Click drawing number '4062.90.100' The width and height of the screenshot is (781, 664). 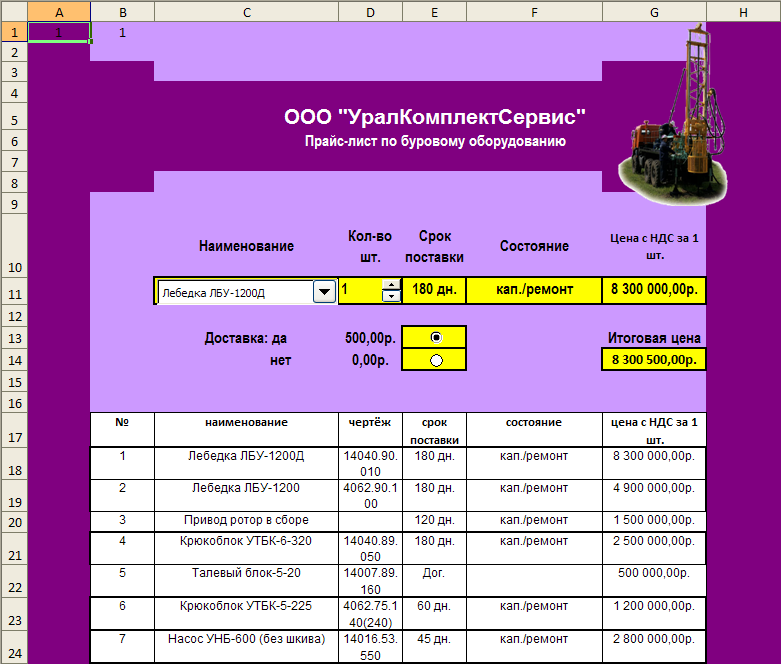coord(370,496)
